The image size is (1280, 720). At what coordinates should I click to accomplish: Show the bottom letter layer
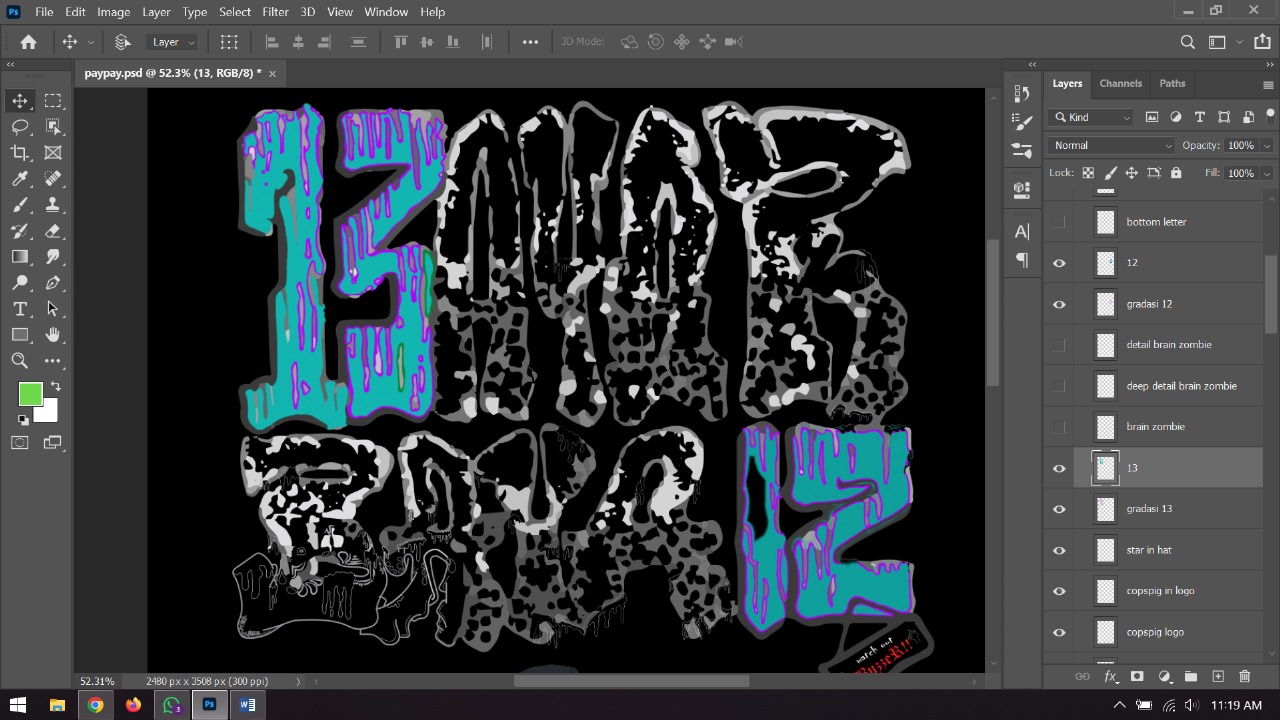(1059, 222)
